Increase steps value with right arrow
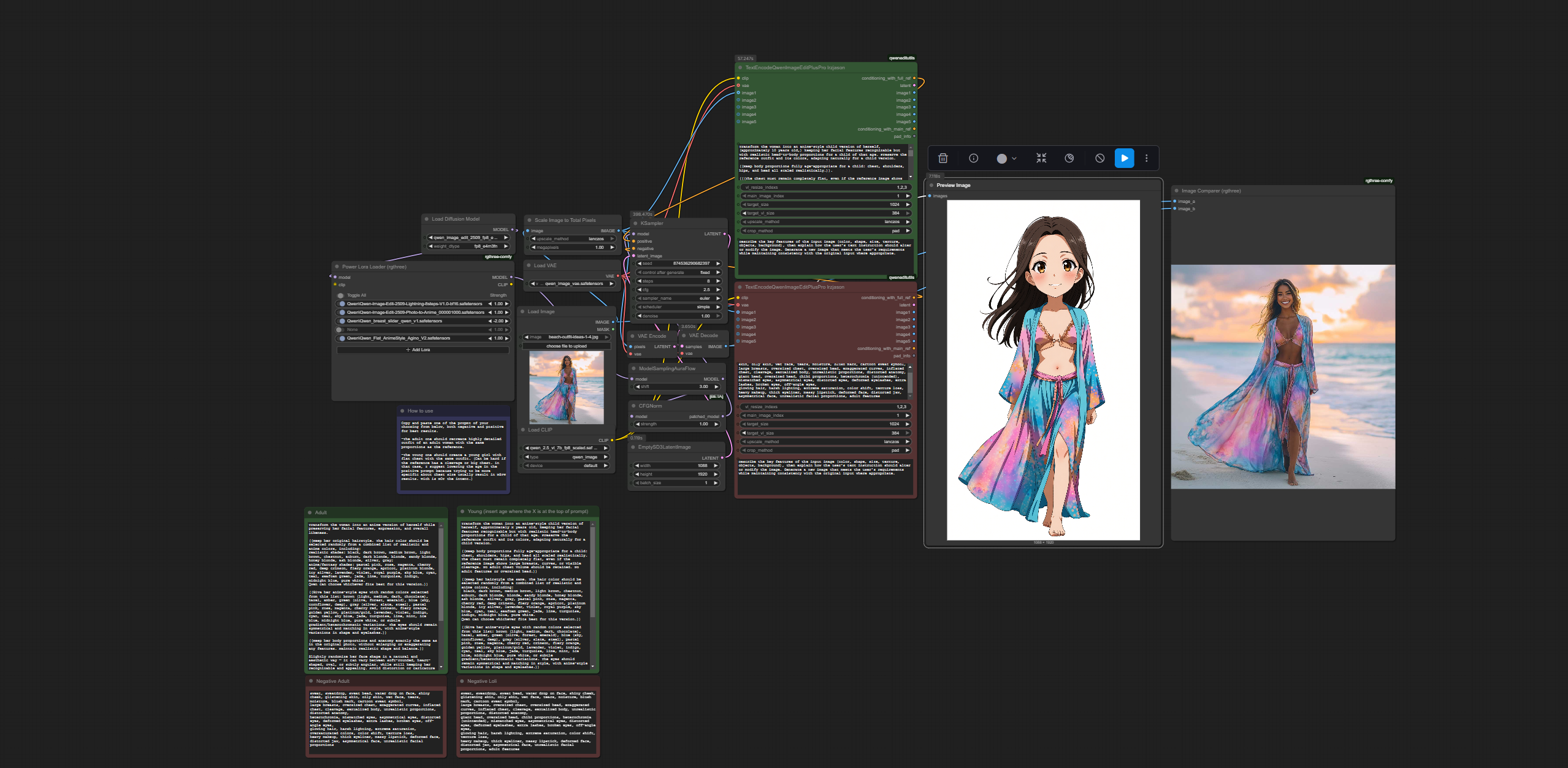The height and width of the screenshot is (768, 1568). tap(717, 281)
